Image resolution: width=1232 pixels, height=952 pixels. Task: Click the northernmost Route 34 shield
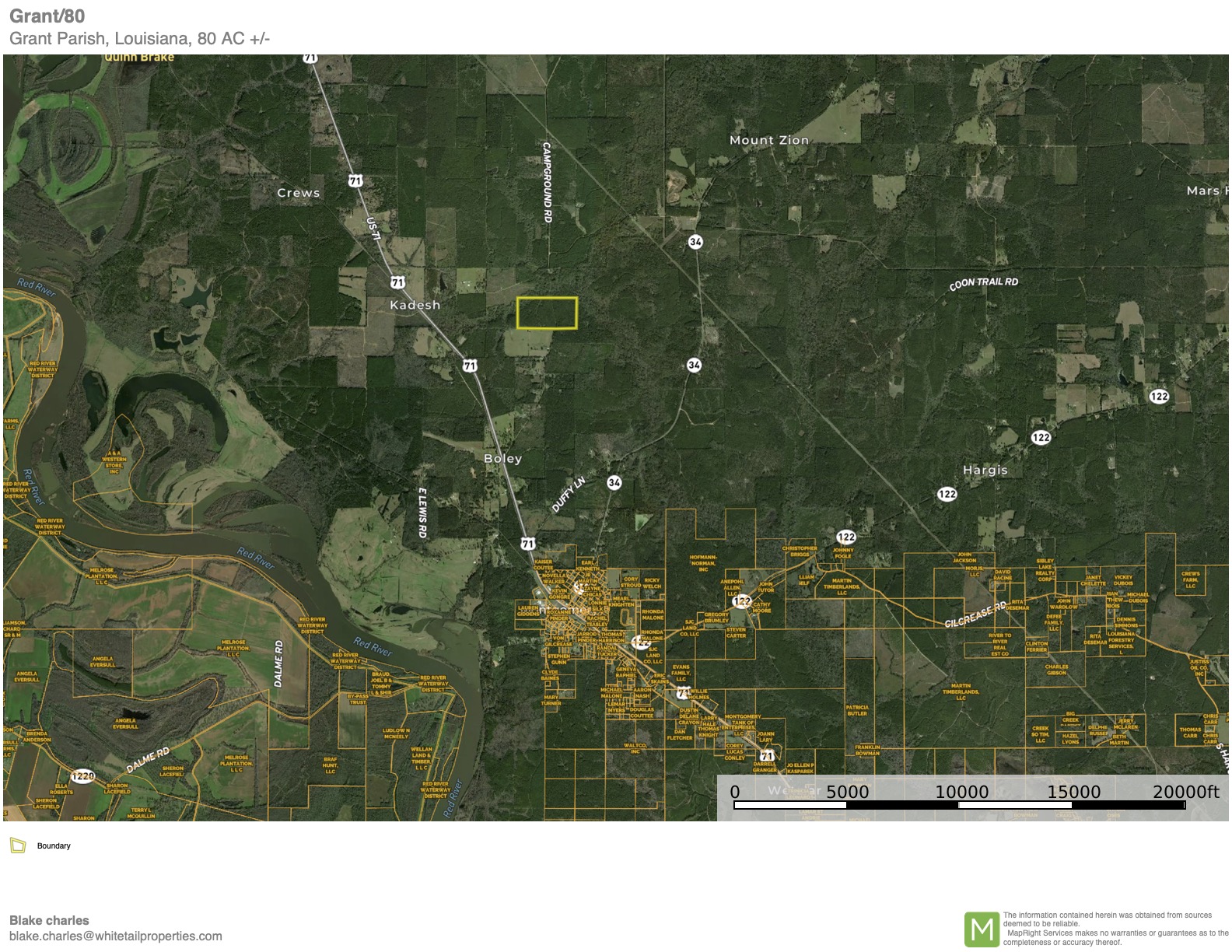[x=695, y=242]
